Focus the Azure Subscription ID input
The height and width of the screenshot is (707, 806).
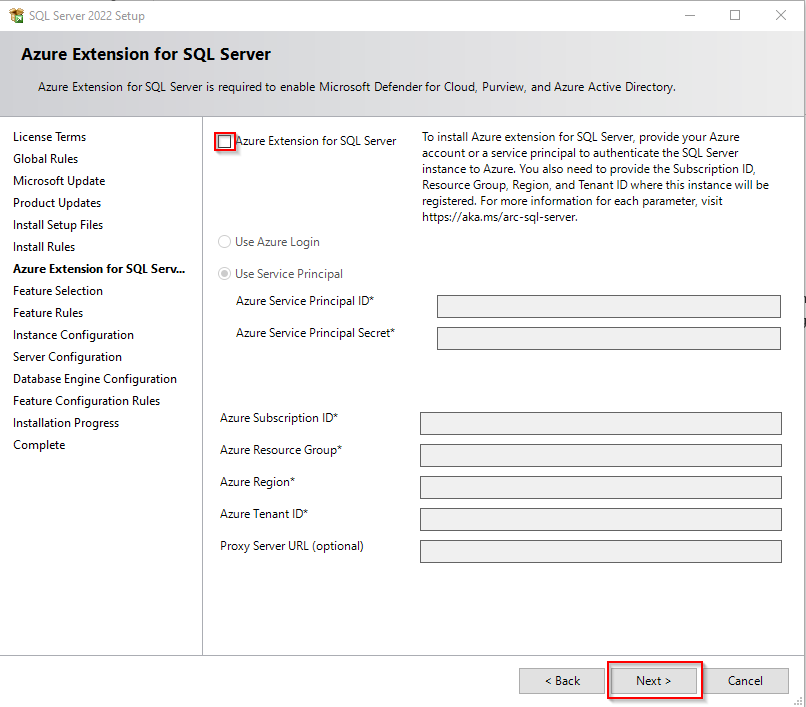pos(600,423)
